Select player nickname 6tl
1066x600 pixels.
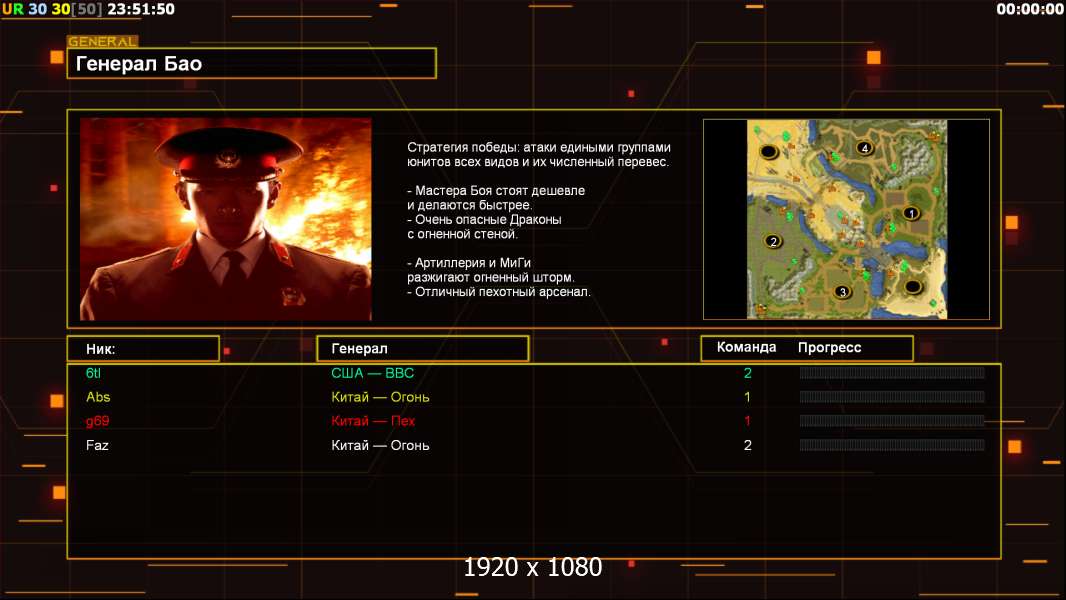[93, 373]
